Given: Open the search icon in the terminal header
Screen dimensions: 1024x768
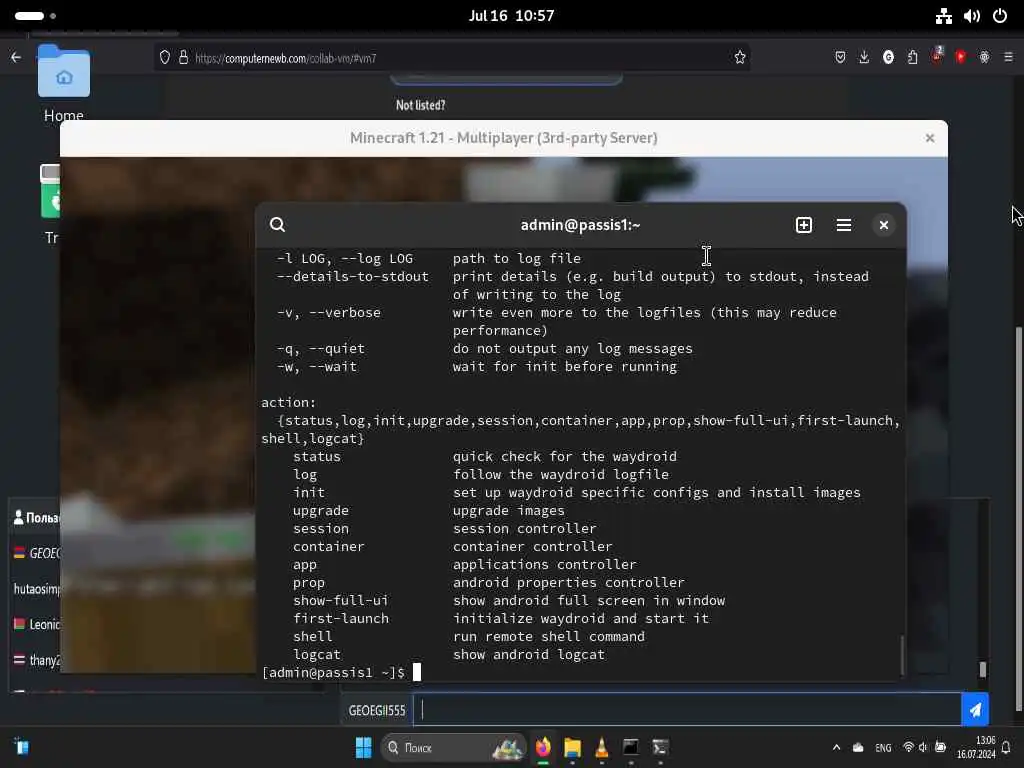Looking at the screenshot, I should click(x=277, y=225).
